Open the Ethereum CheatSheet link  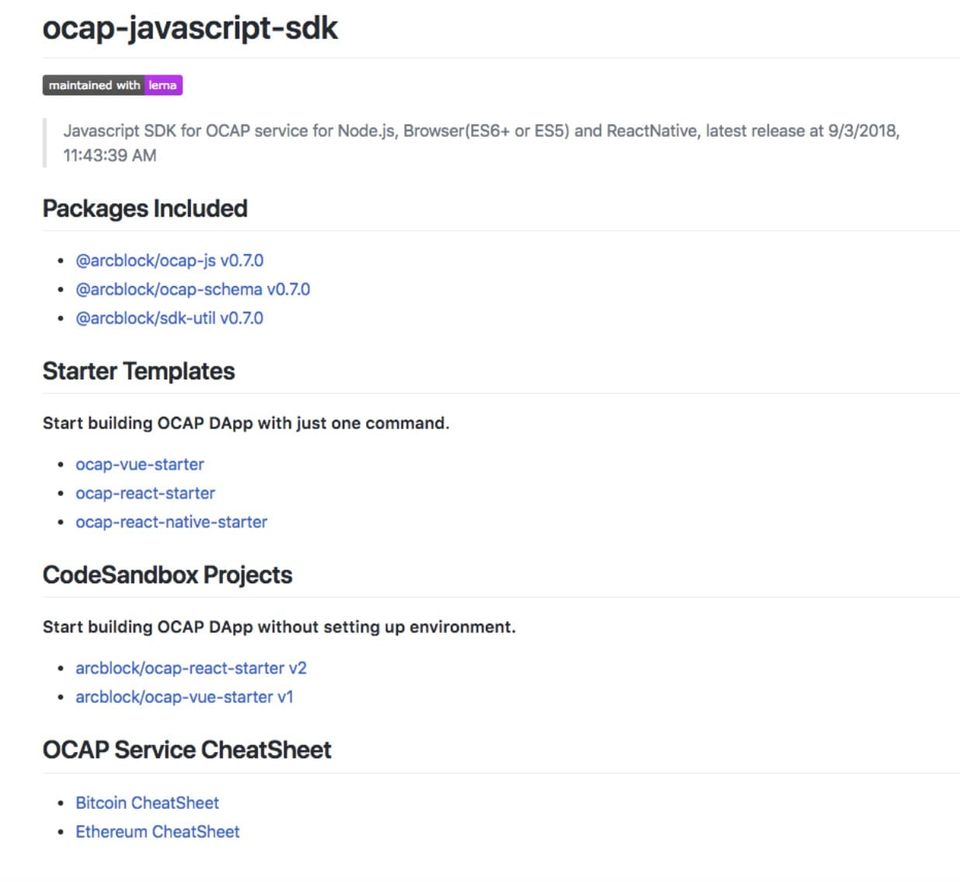(157, 832)
